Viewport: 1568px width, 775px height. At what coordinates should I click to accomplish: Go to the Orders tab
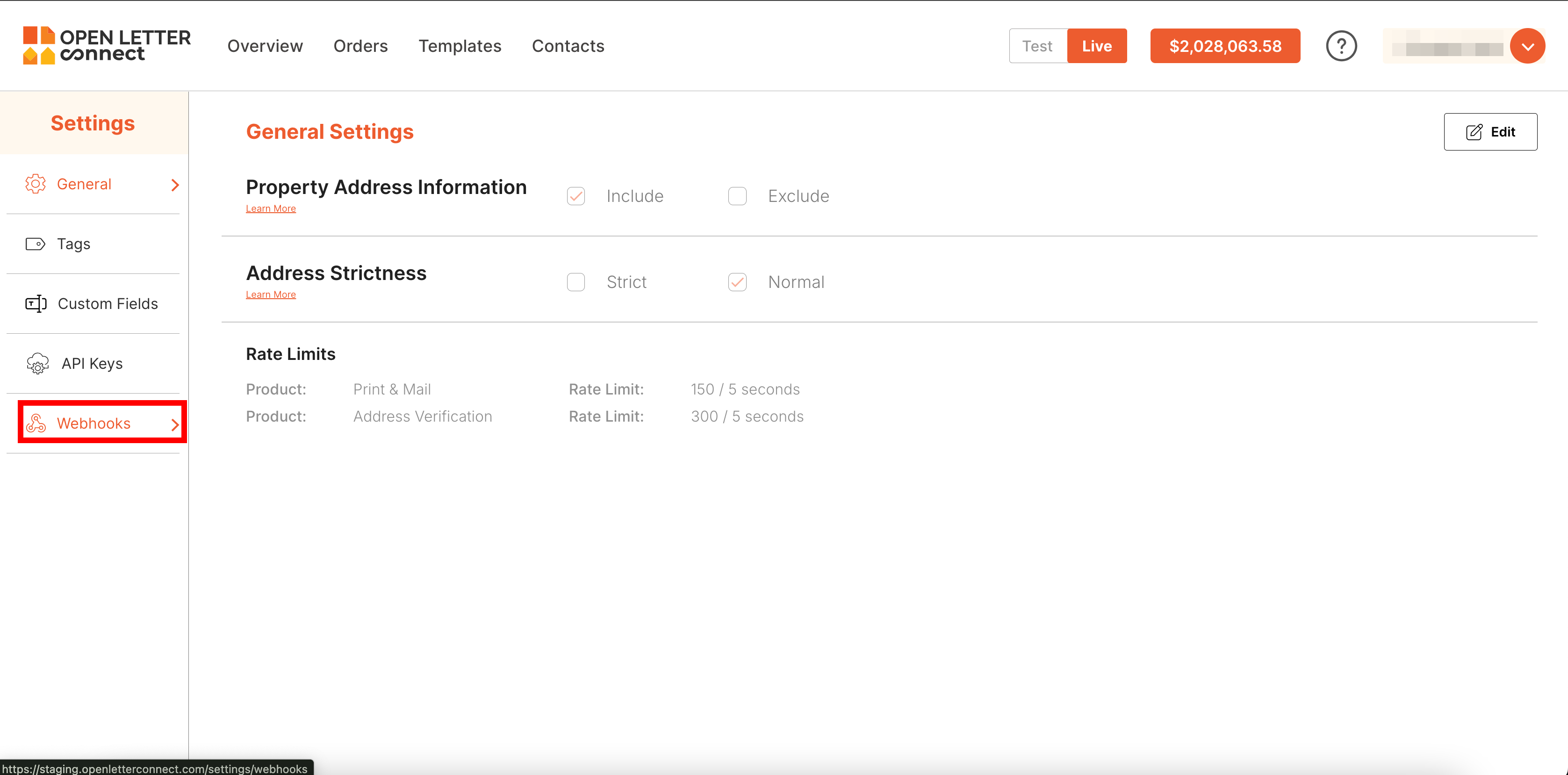pyautogui.click(x=360, y=46)
